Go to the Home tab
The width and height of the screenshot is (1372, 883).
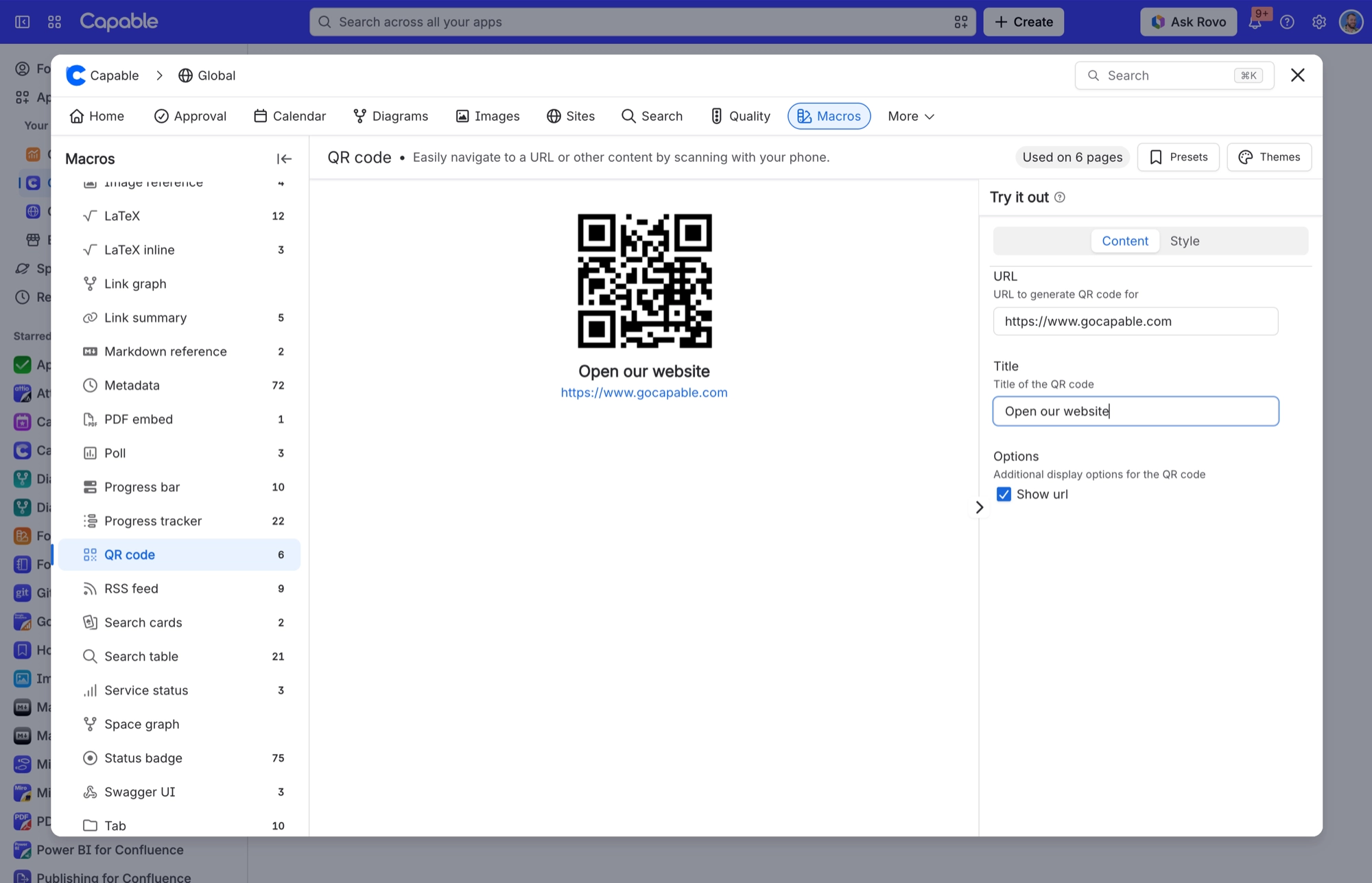(97, 117)
